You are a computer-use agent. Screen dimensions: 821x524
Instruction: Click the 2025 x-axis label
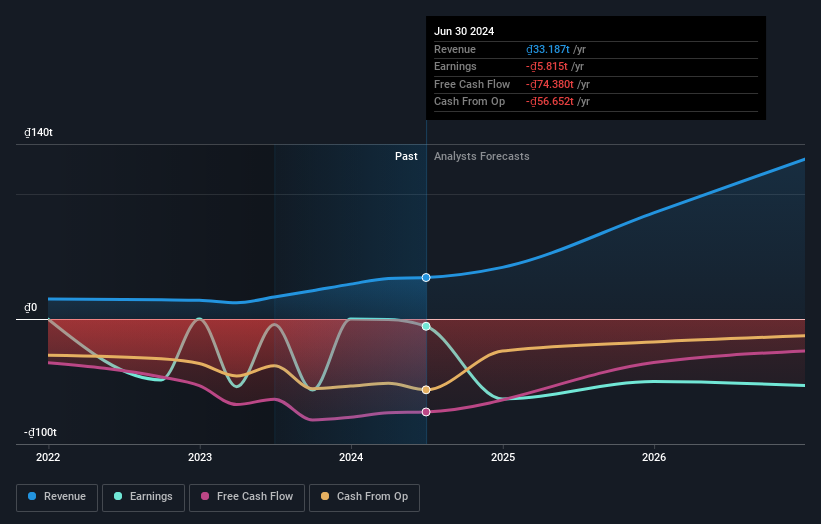coord(503,457)
